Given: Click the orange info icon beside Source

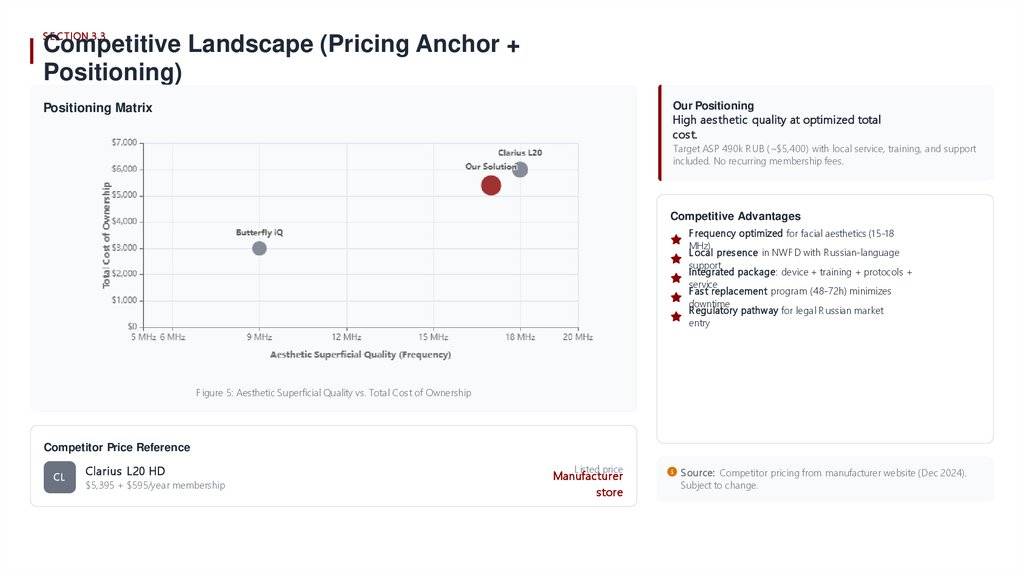Looking at the screenshot, I should [672, 472].
